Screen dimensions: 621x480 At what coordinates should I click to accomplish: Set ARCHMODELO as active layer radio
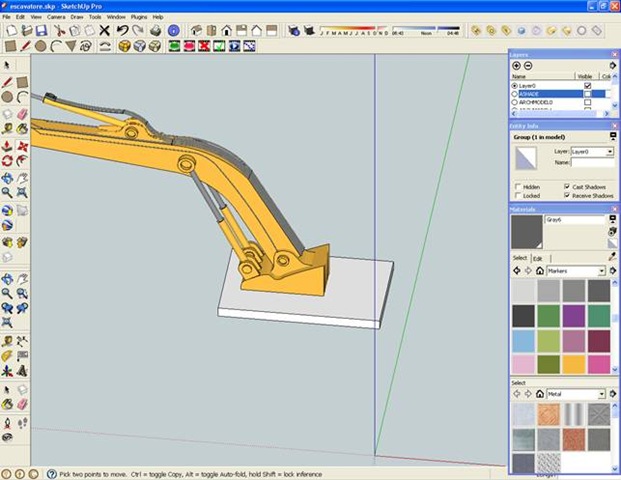tap(514, 102)
